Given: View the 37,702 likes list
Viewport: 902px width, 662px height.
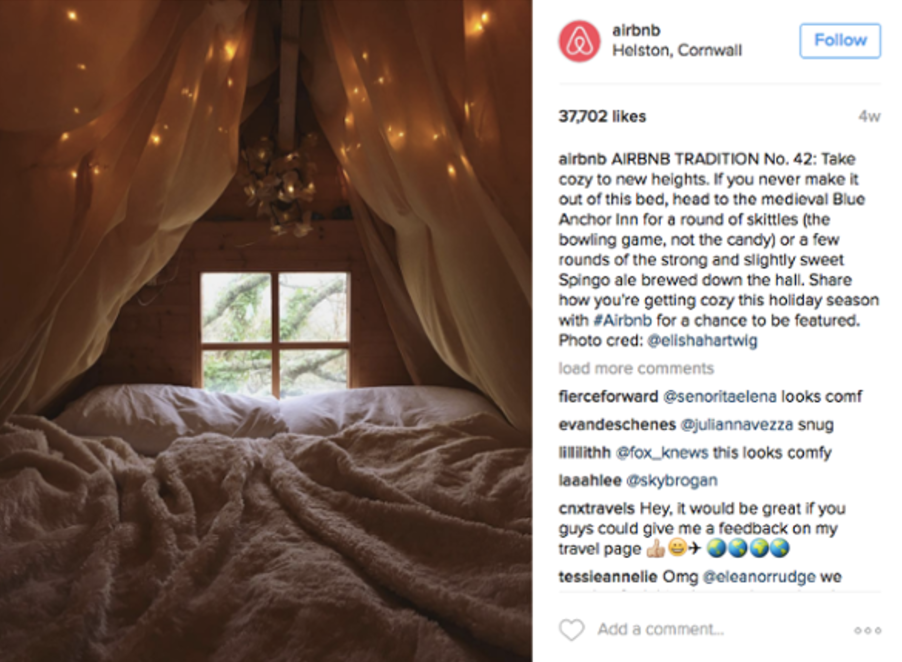Looking at the screenshot, I should (x=602, y=116).
